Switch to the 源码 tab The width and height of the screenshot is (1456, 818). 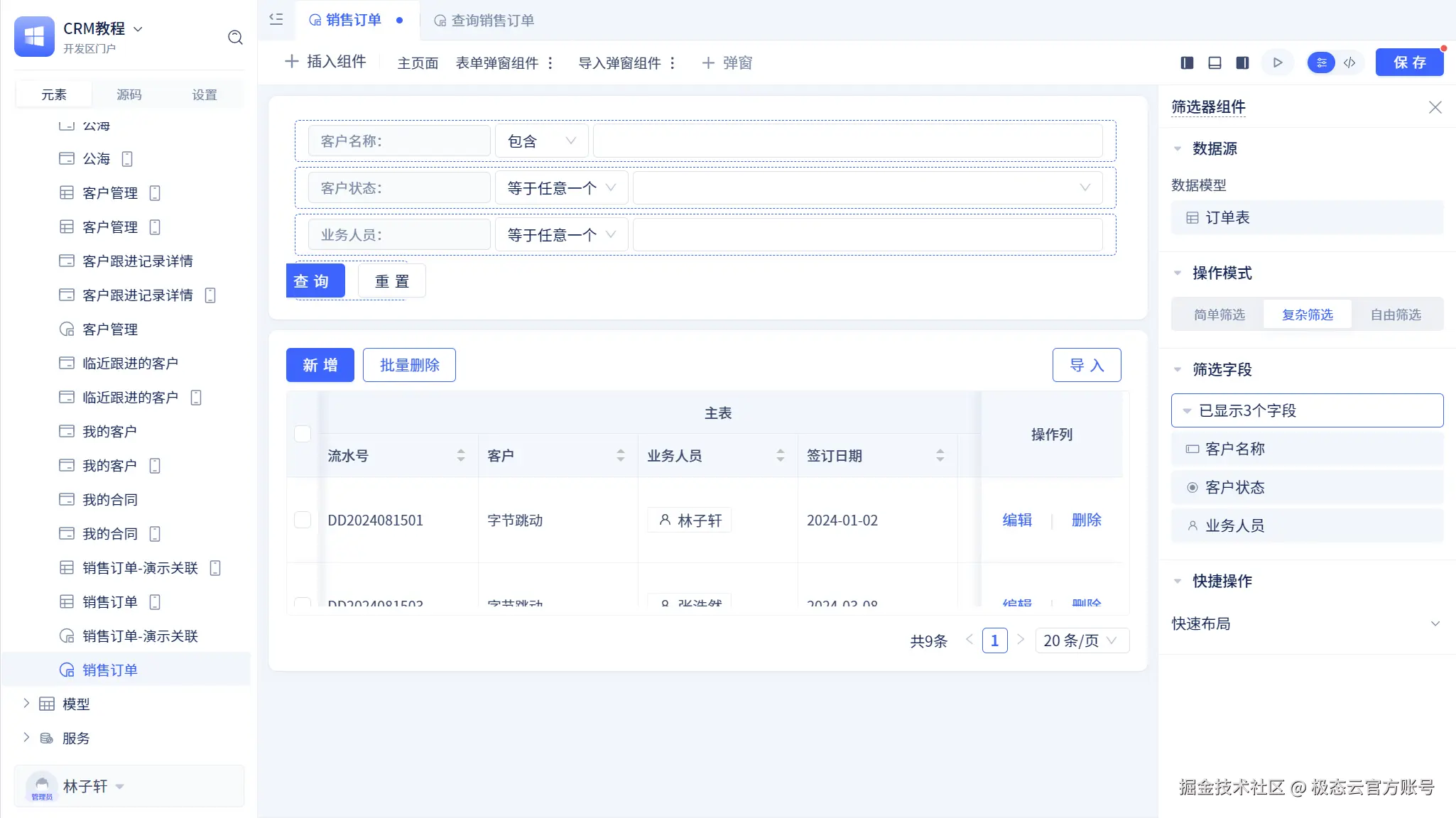pos(129,94)
